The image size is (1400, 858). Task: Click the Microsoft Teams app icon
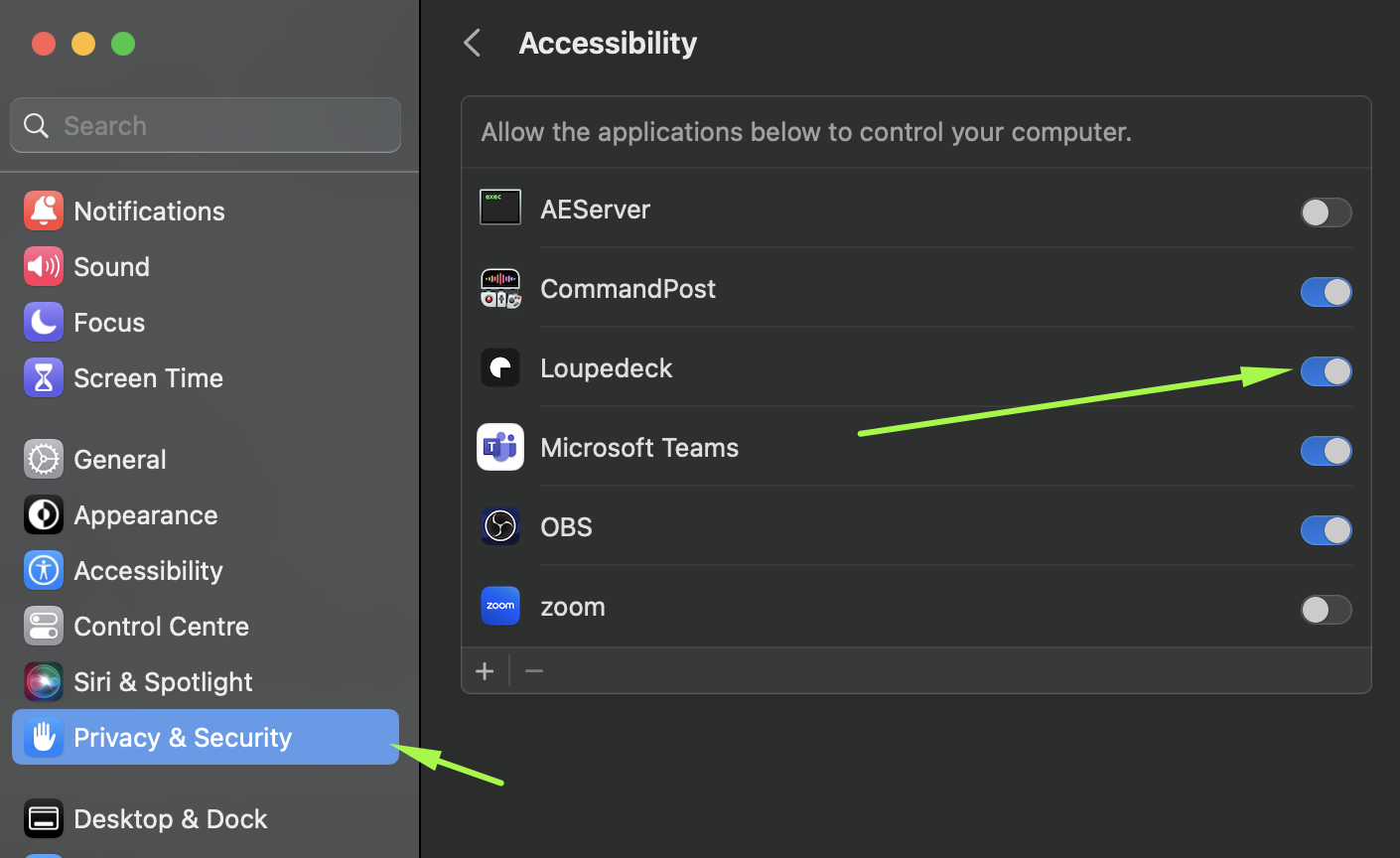(500, 448)
